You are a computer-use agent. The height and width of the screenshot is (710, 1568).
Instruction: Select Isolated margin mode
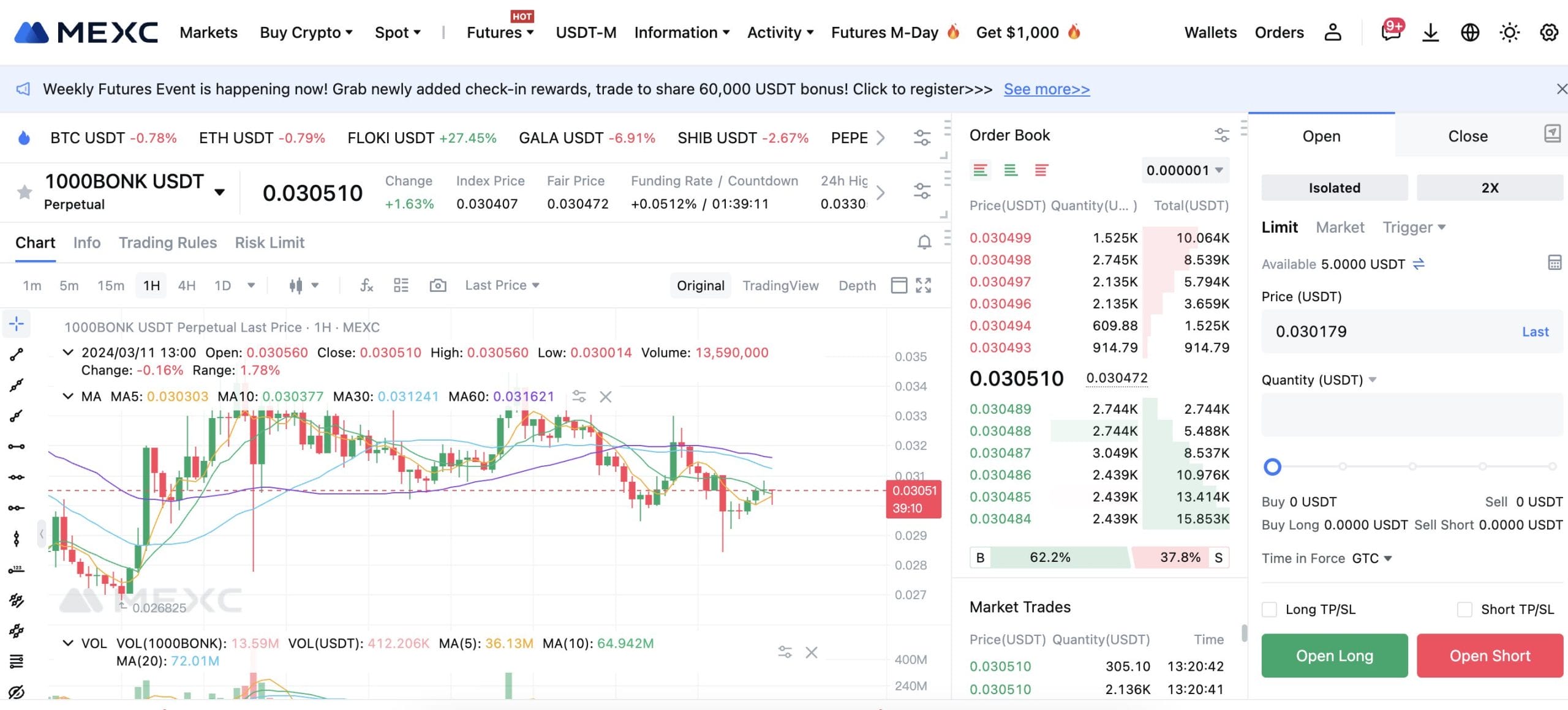pos(1335,188)
